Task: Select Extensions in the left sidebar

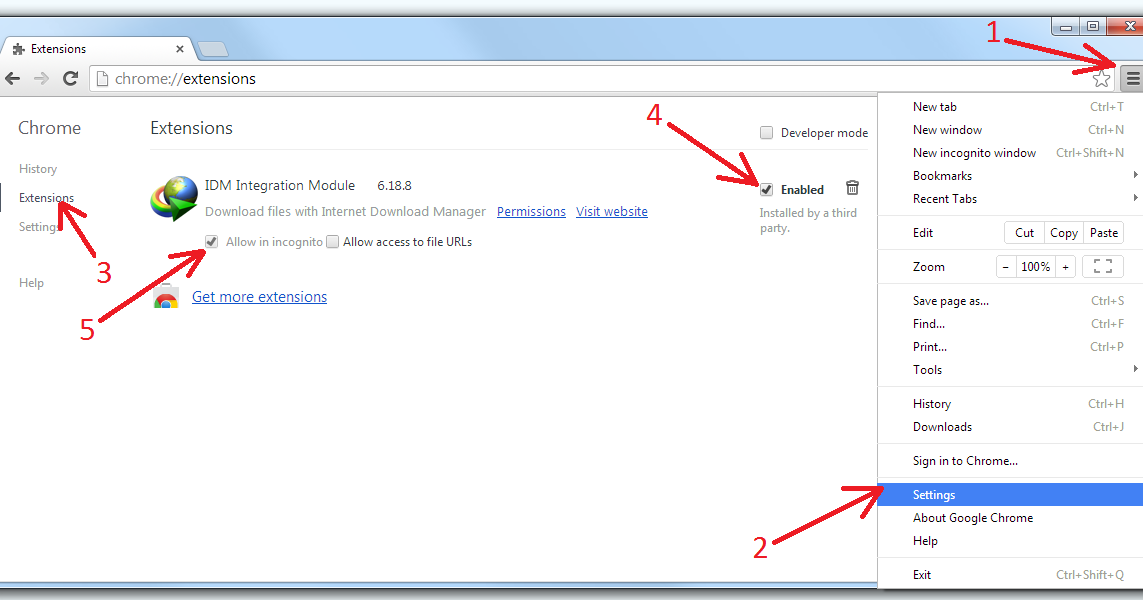Action: click(x=46, y=198)
